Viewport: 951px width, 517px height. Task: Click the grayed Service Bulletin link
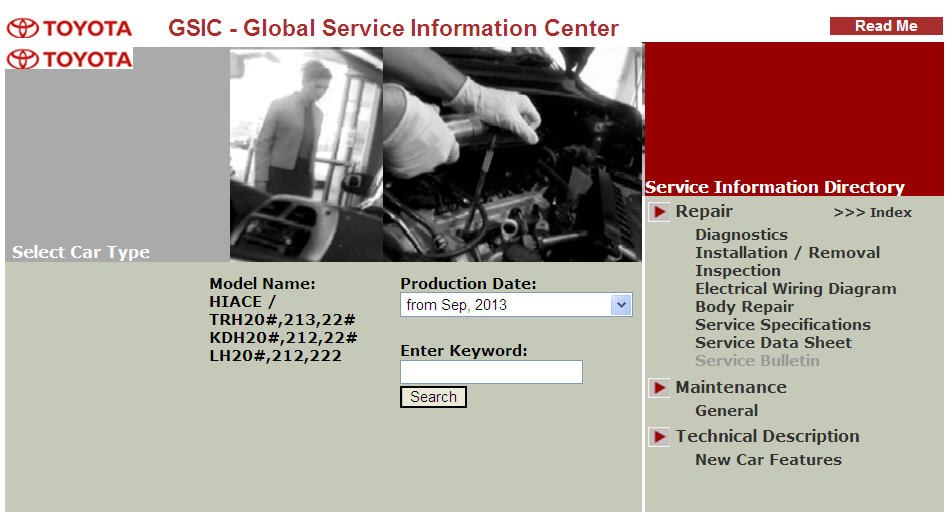[757, 360]
